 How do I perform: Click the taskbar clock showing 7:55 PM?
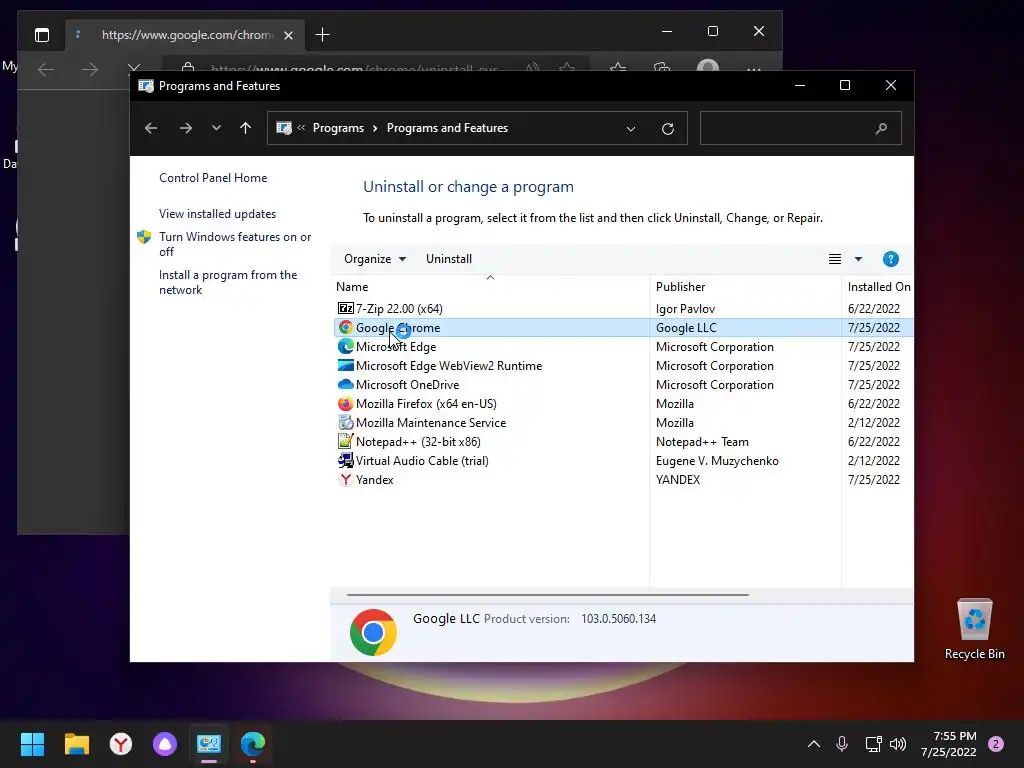pyautogui.click(x=948, y=744)
